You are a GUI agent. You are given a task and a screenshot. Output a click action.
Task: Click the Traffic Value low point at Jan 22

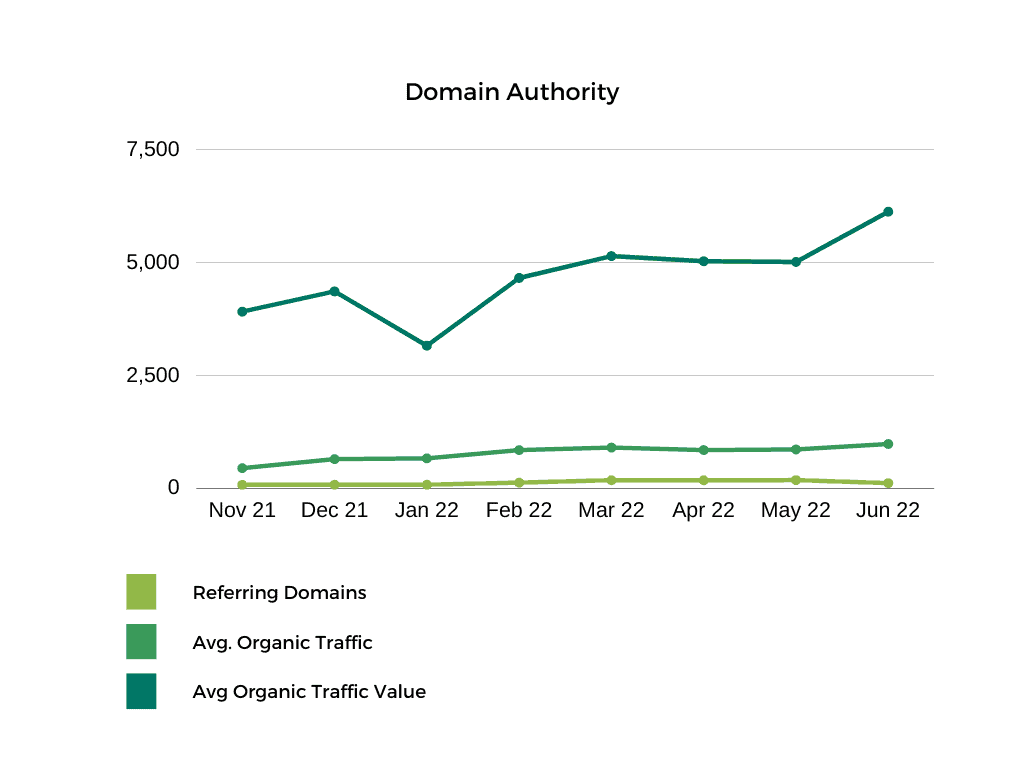coord(426,345)
